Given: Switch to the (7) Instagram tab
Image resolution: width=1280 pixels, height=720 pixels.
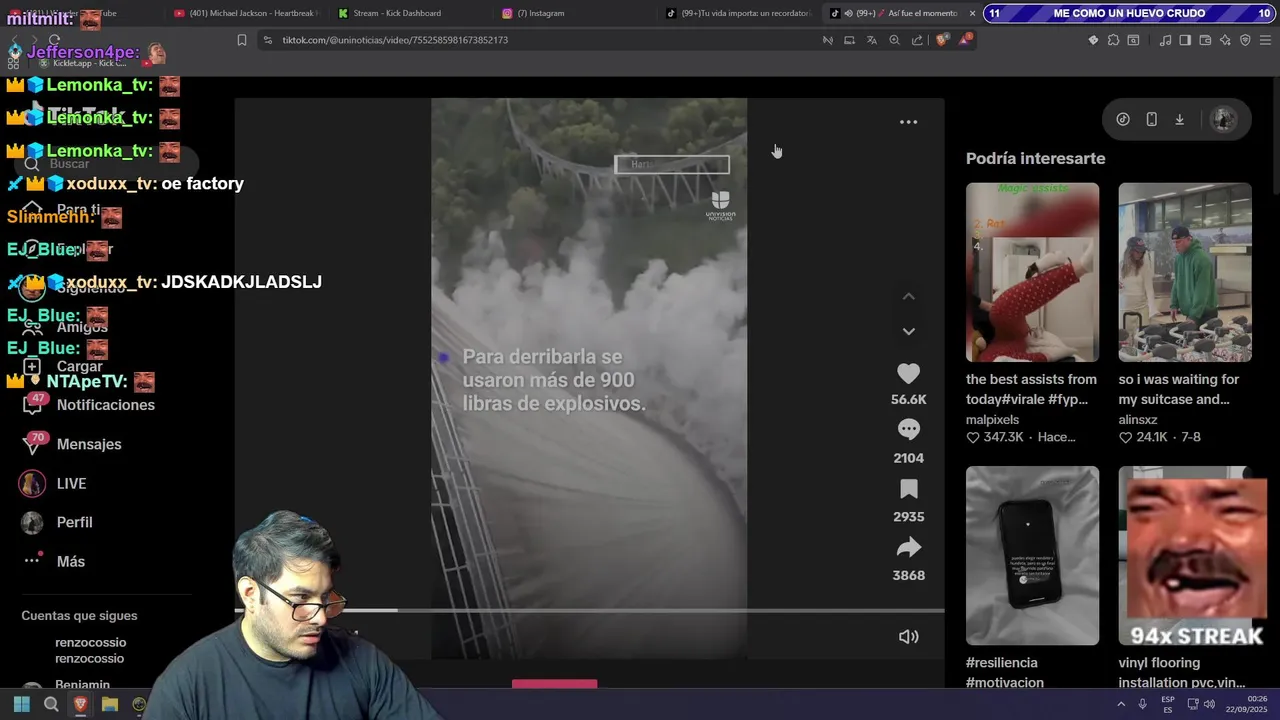Looking at the screenshot, I should (x=540, y=13).
